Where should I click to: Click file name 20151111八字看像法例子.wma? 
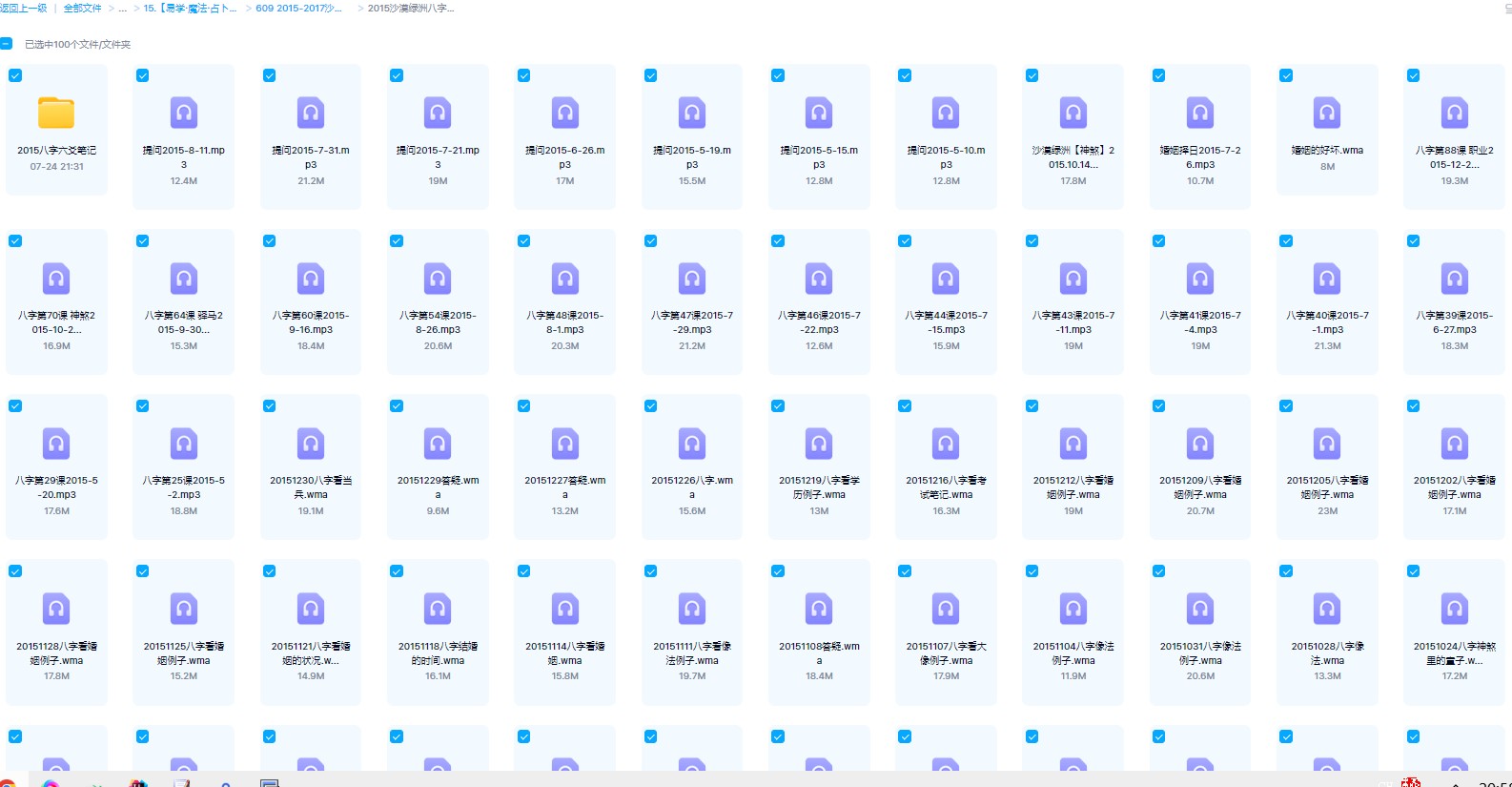pyautogui.click(x=692, y=652)
